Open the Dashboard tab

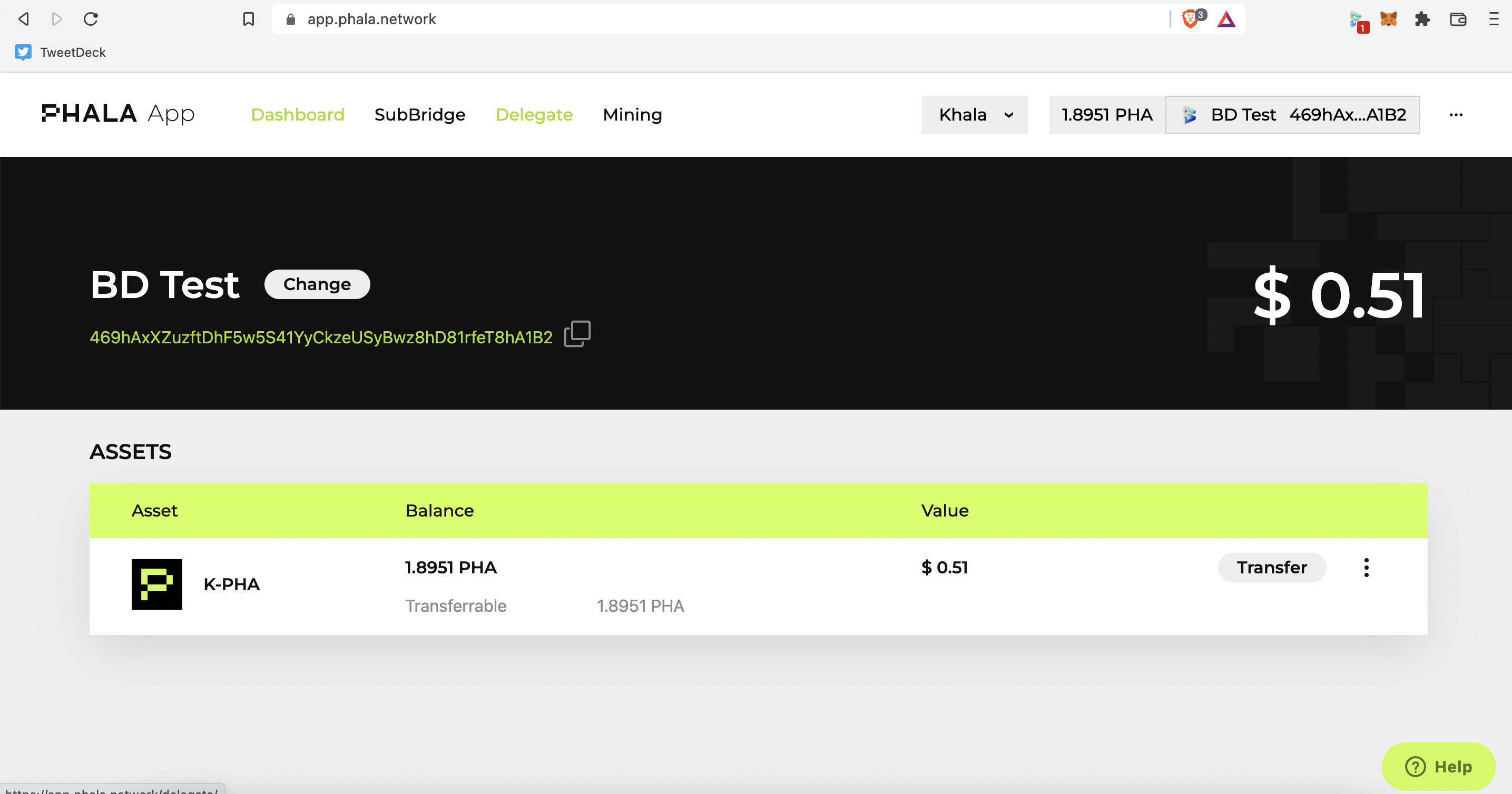[x=298, y=114]
